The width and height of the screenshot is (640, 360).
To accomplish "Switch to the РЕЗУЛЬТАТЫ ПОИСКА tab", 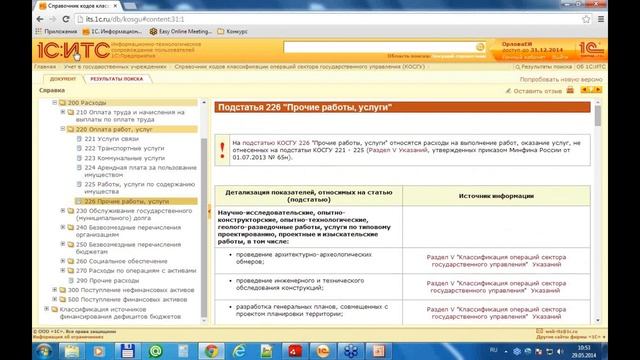I will click(x=117, y=79).
